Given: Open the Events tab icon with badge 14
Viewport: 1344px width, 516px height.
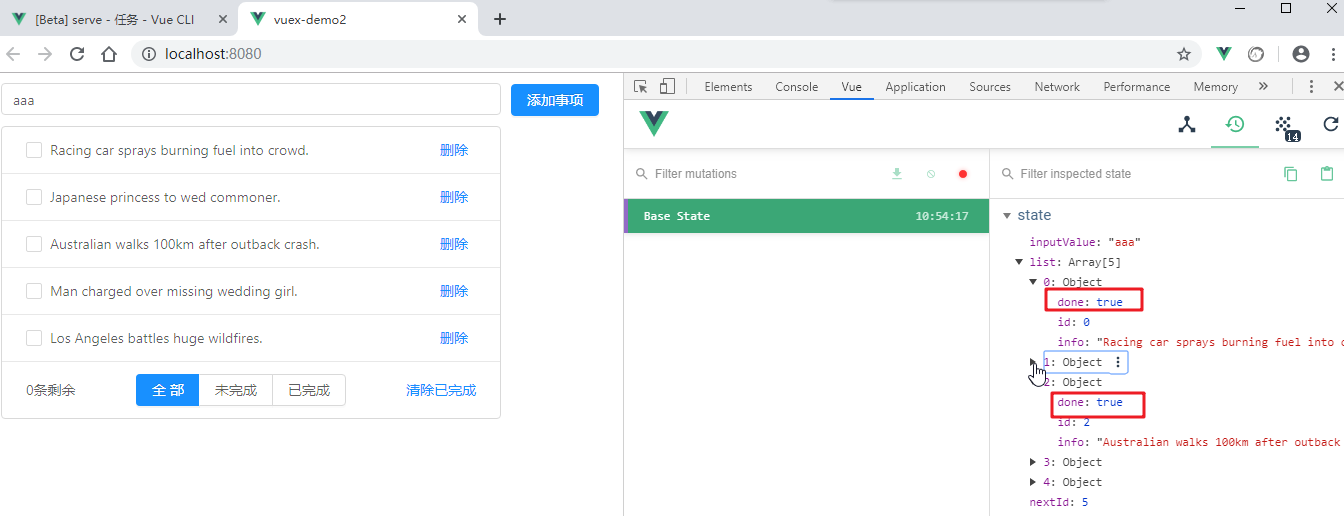Looking at the screenshot, I should [x=1283, y=125].
